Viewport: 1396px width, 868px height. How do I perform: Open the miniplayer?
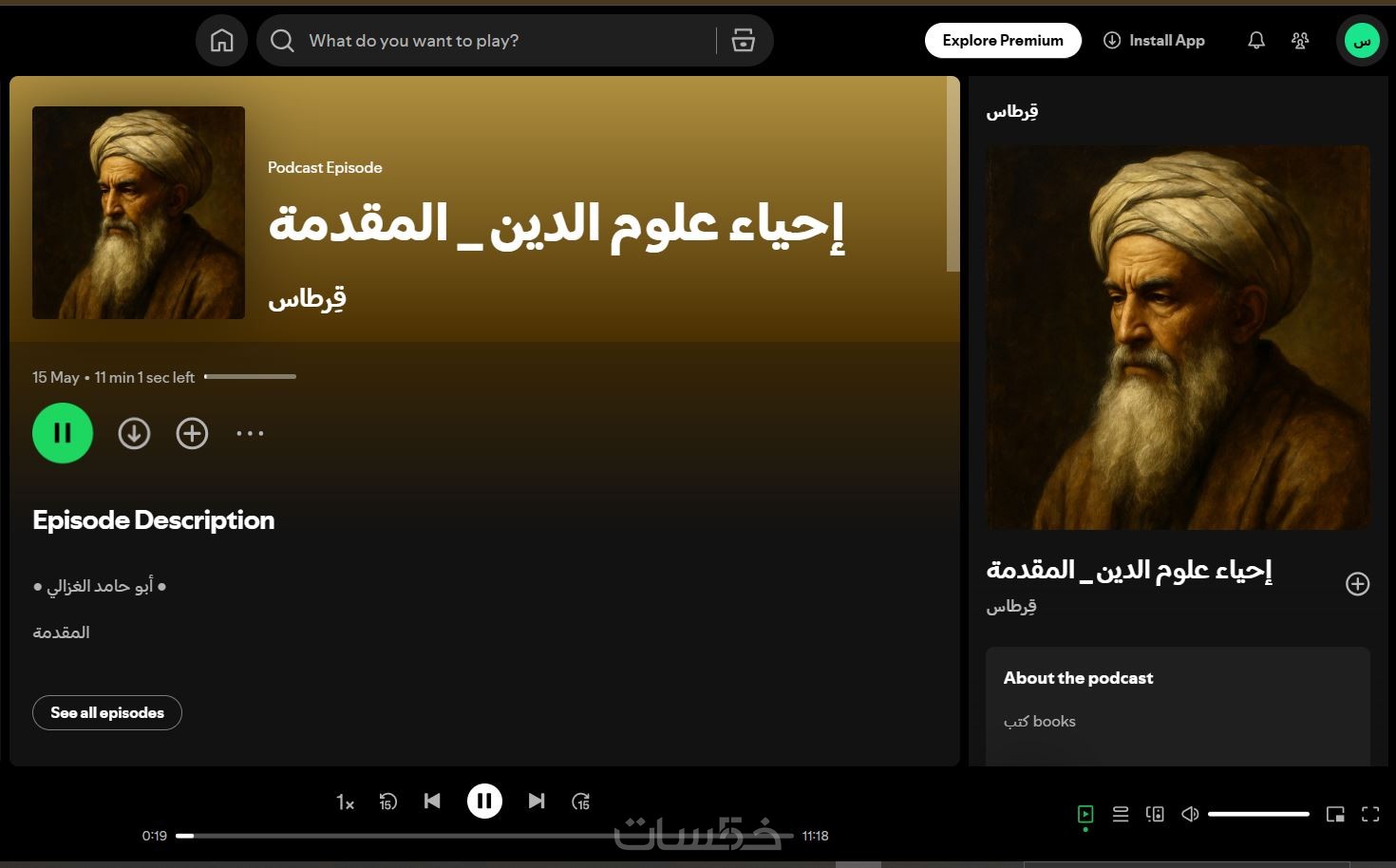click(1335, 814)
